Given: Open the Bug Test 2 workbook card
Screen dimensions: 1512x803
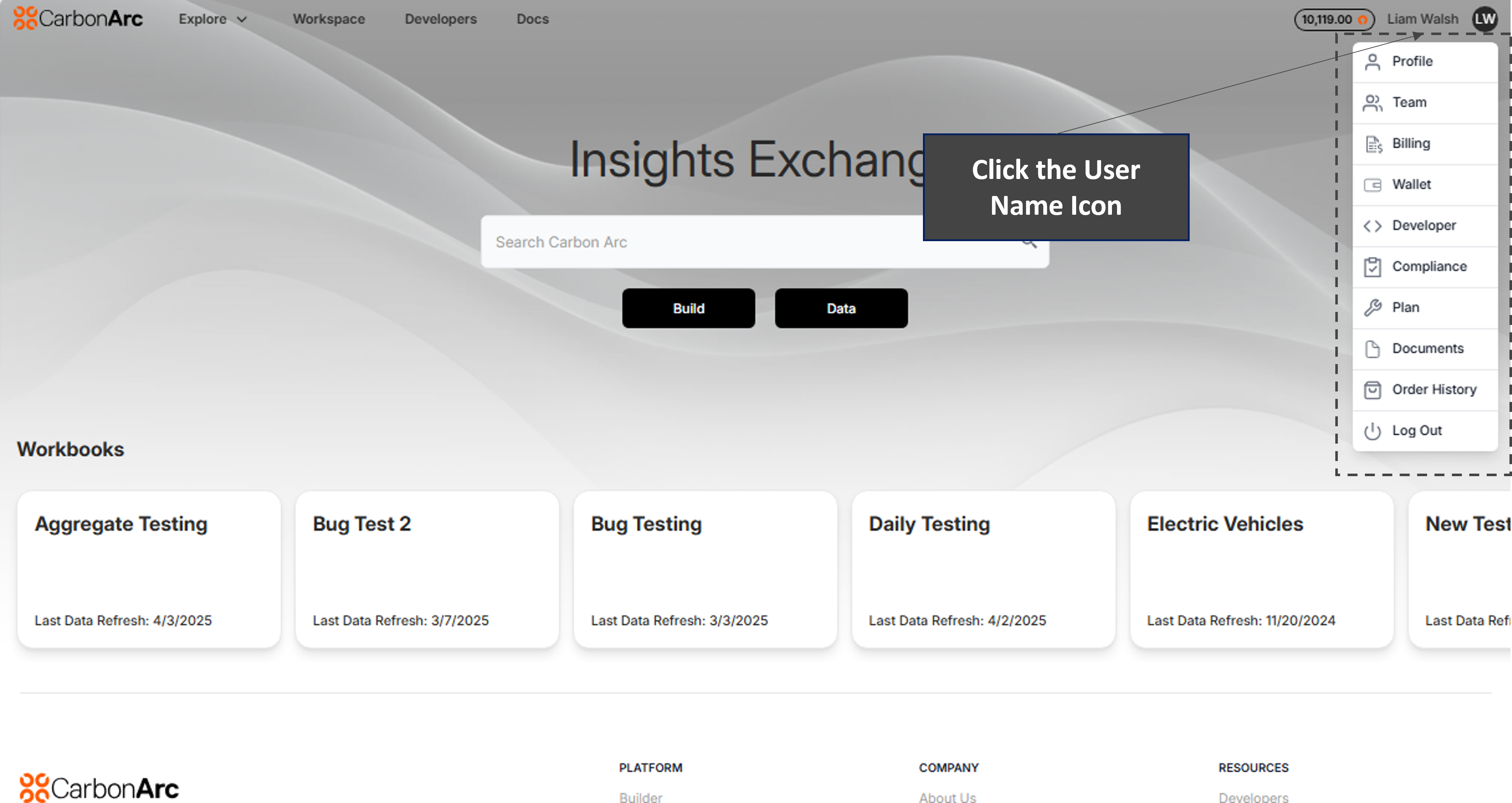Looking at the screenshot, I should pos(427,569).
